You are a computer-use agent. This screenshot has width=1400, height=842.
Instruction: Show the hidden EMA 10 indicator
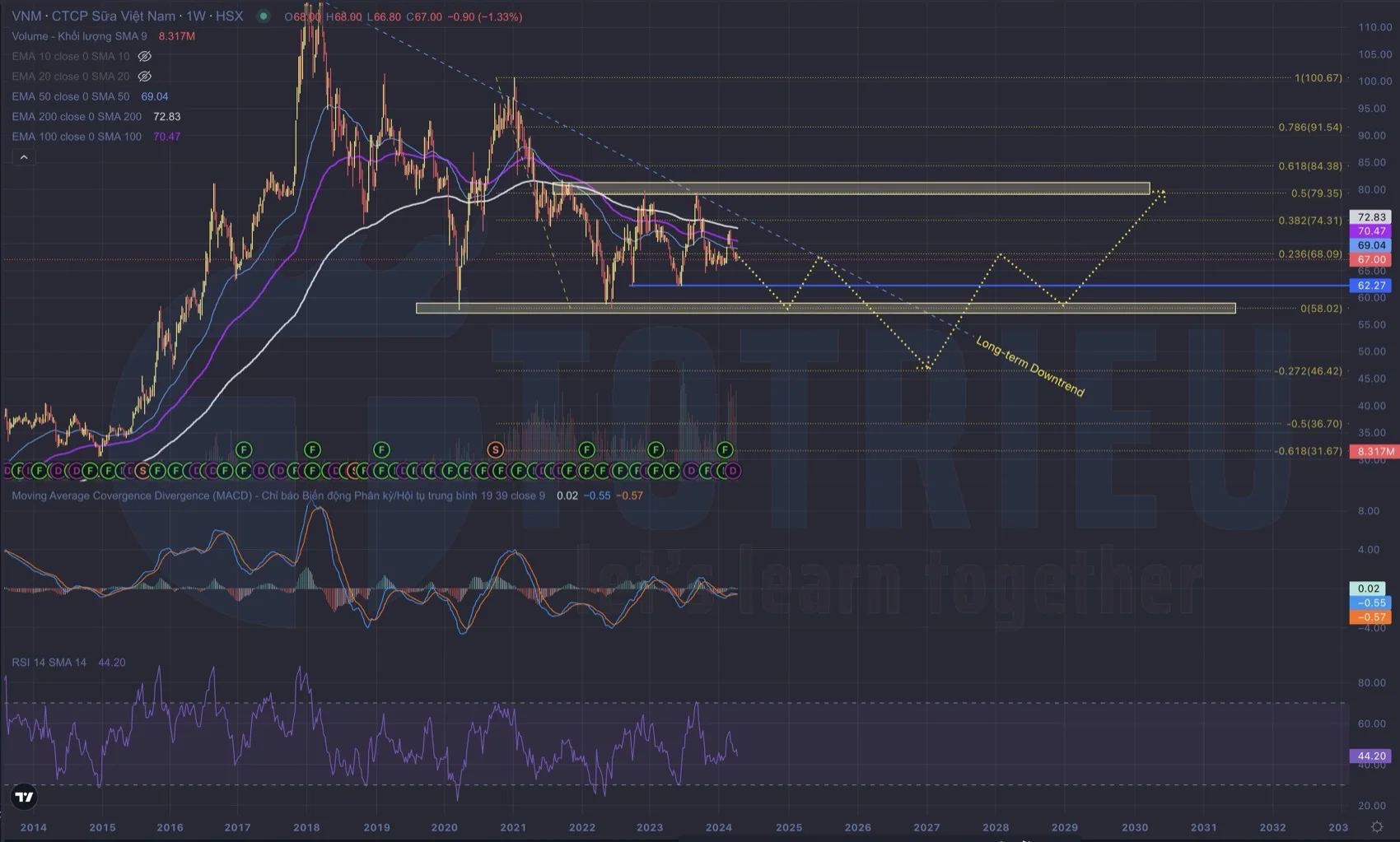pos(145,56)
